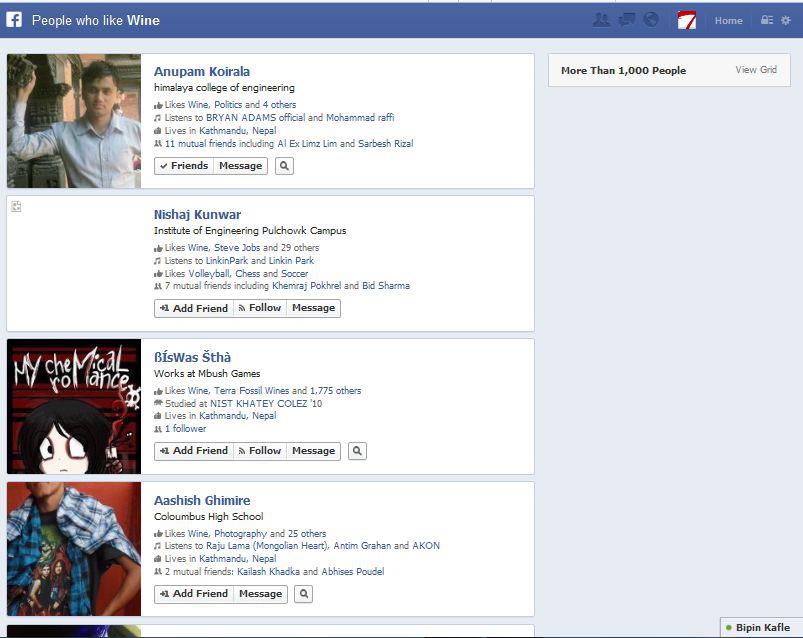Screen dimensions: 803x638
Task: Open Mohammad raffi page link
Action: pyautogui.click(x=360, y=118)
